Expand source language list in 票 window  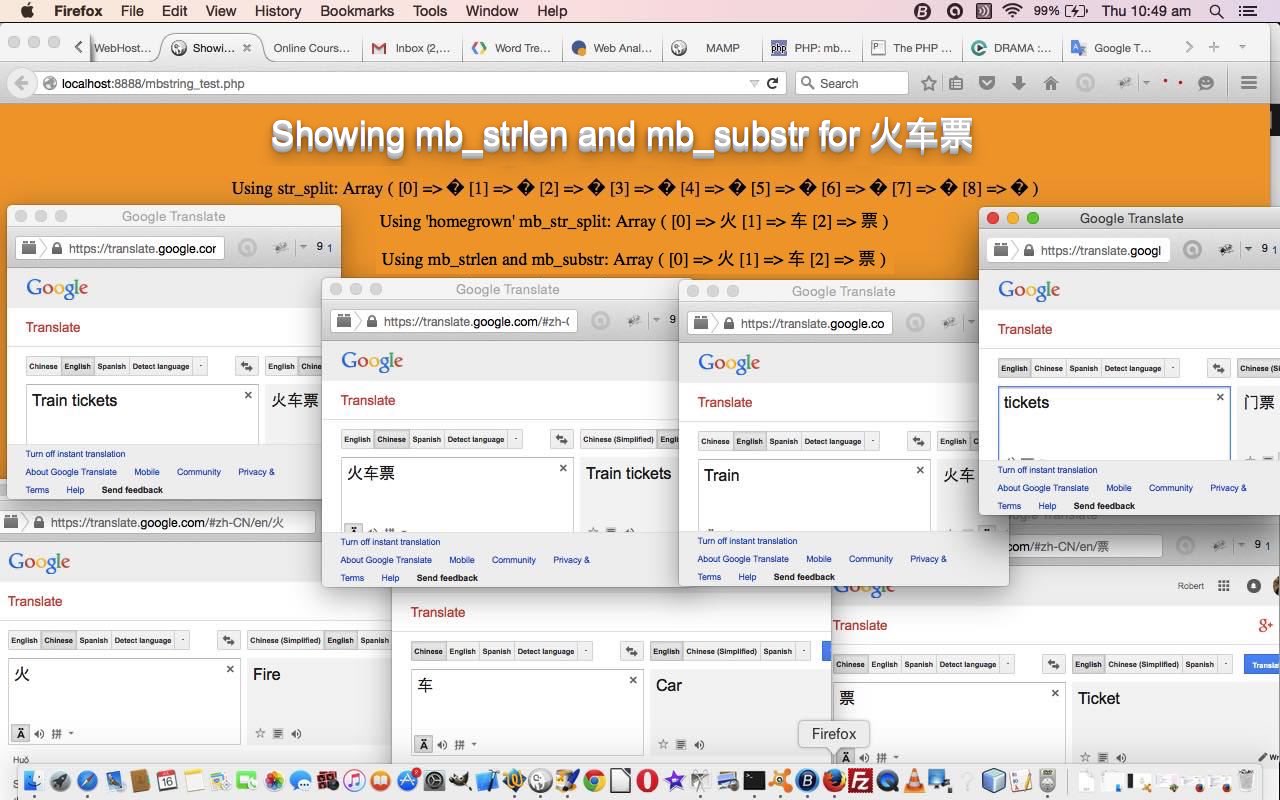point(1009,664)
